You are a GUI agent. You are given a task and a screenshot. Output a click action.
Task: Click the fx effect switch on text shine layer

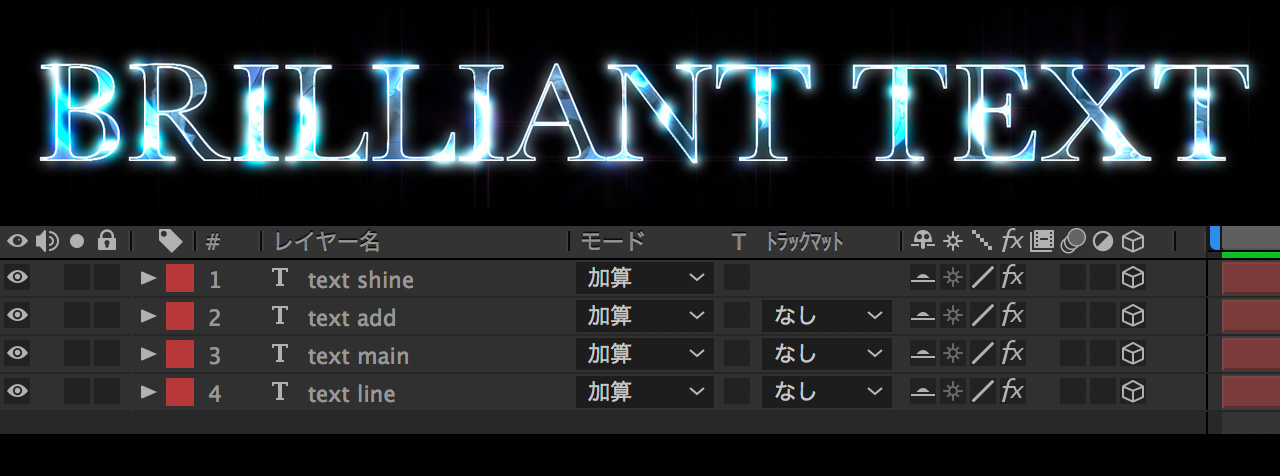click(1012, 279)
